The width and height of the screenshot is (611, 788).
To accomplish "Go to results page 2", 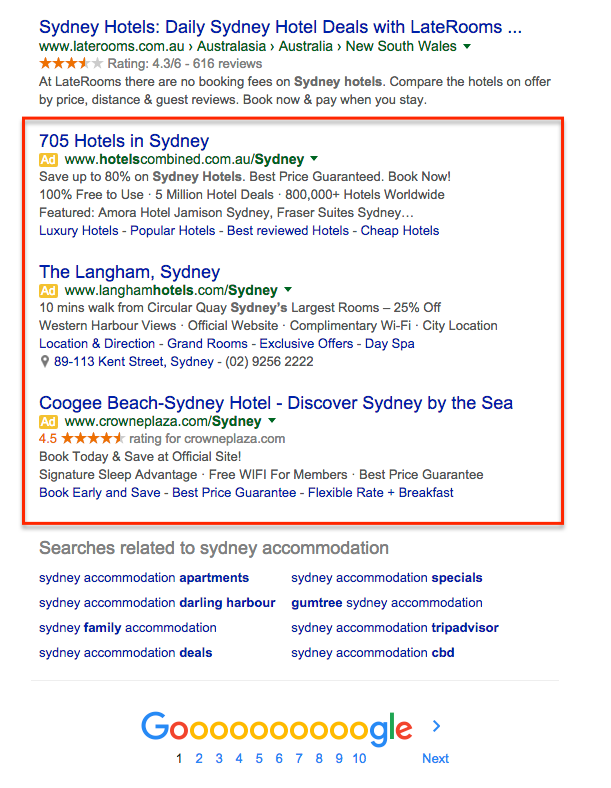I will pos(199,758).
